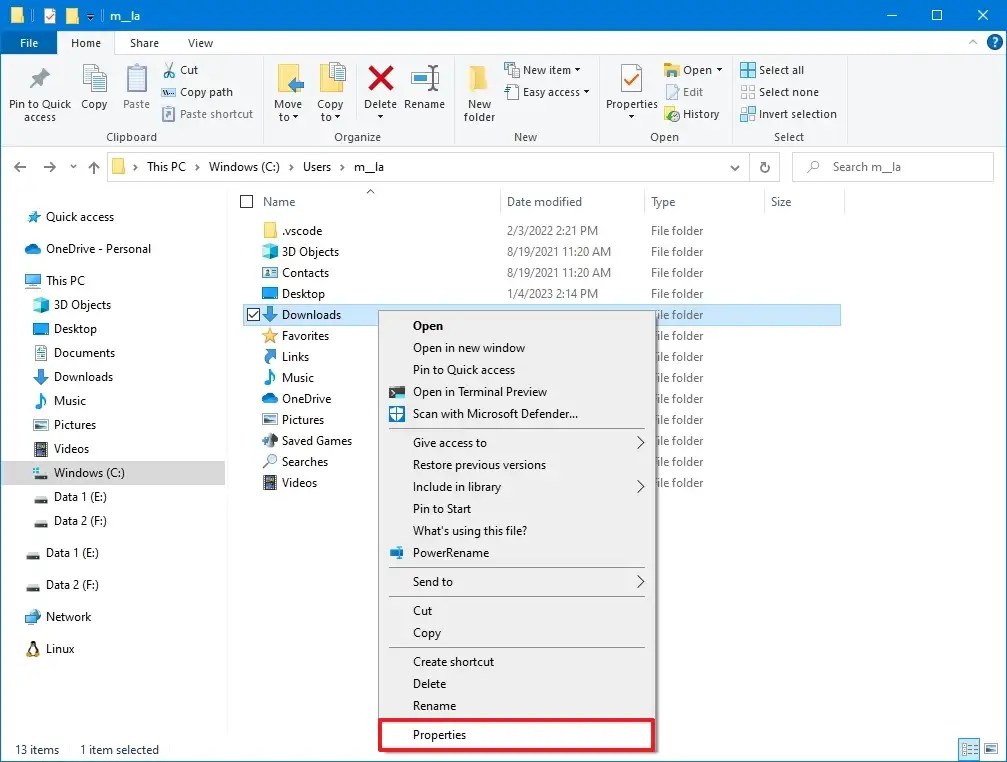Check the select-all box beside Name column

pyautogui.click(x=245, y=201)
